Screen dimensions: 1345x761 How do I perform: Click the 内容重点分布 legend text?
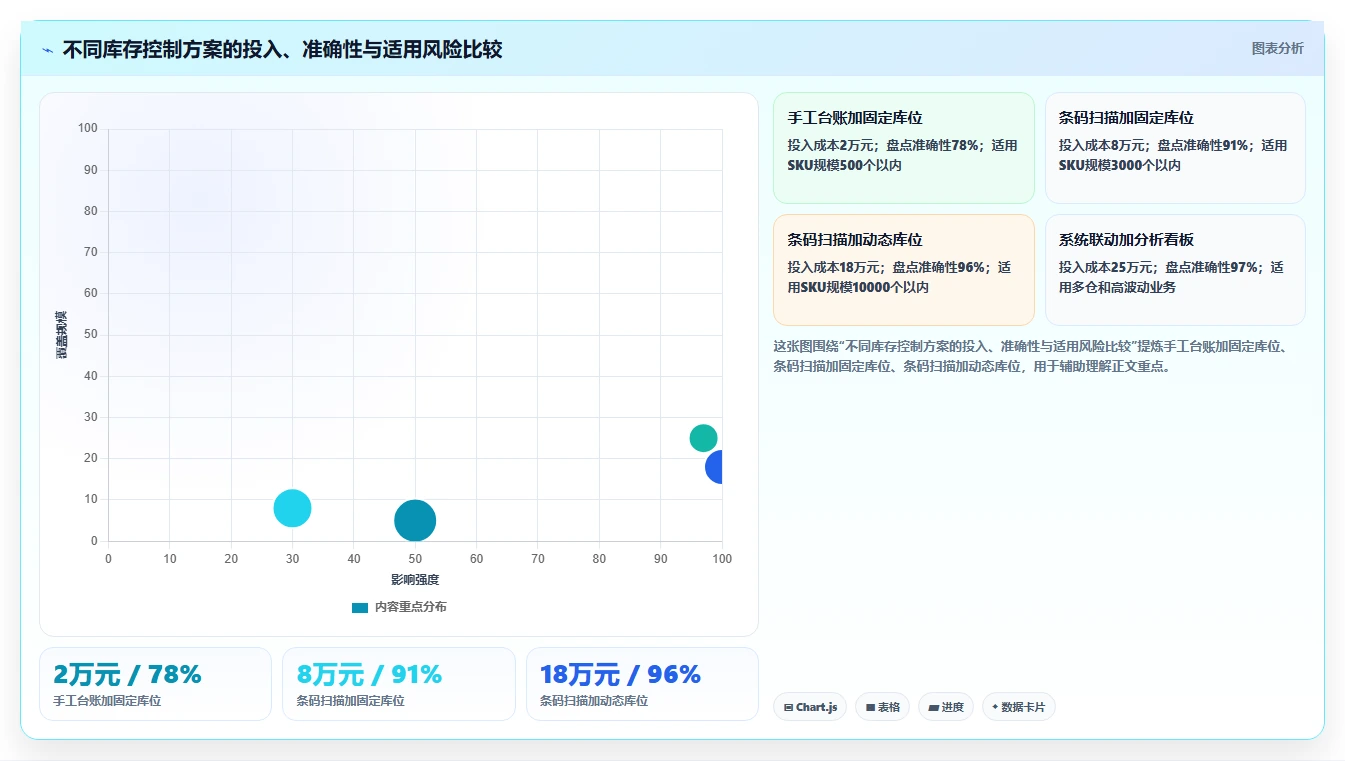point(411,607)
